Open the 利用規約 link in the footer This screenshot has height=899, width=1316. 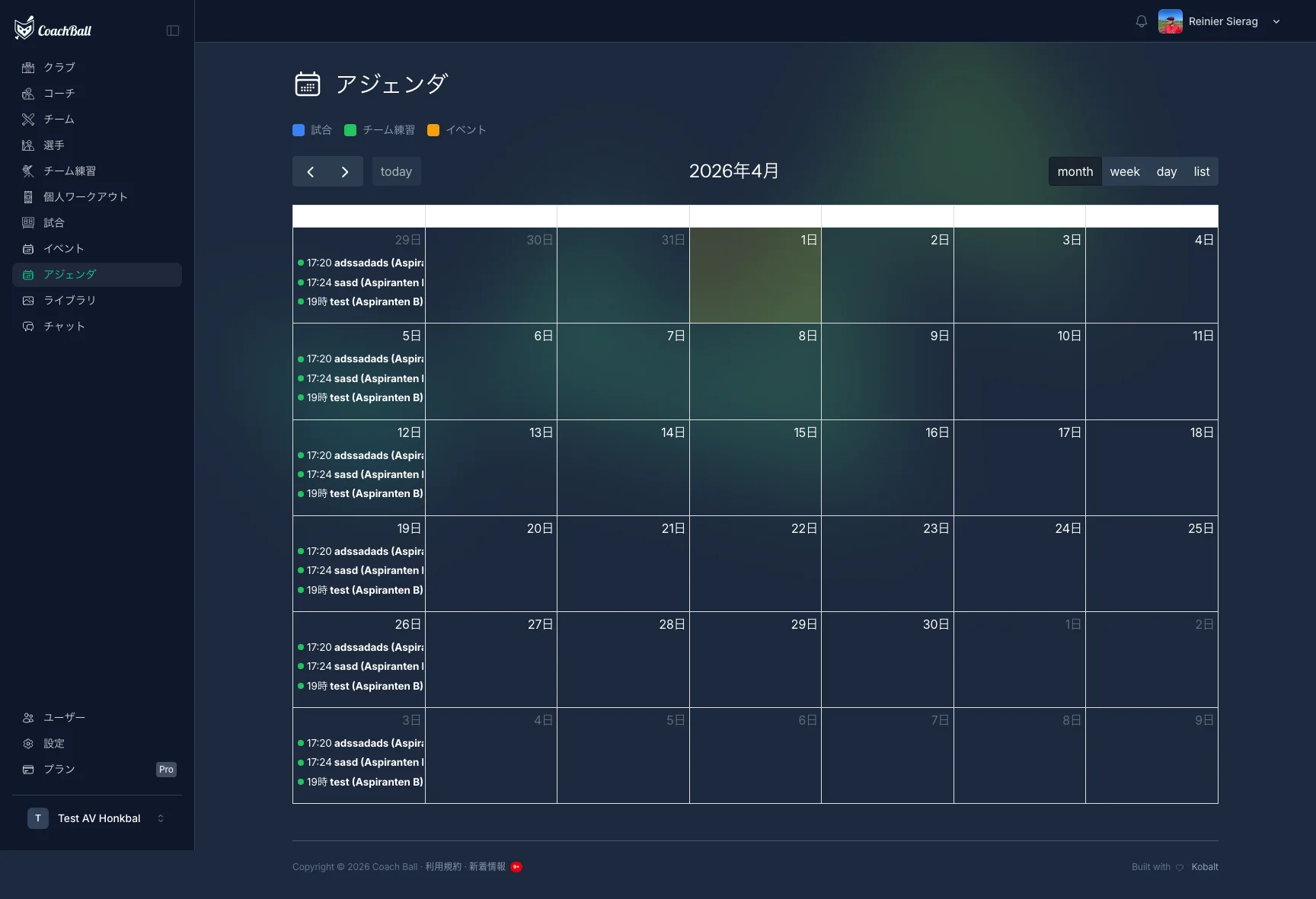tap(443, 867)
